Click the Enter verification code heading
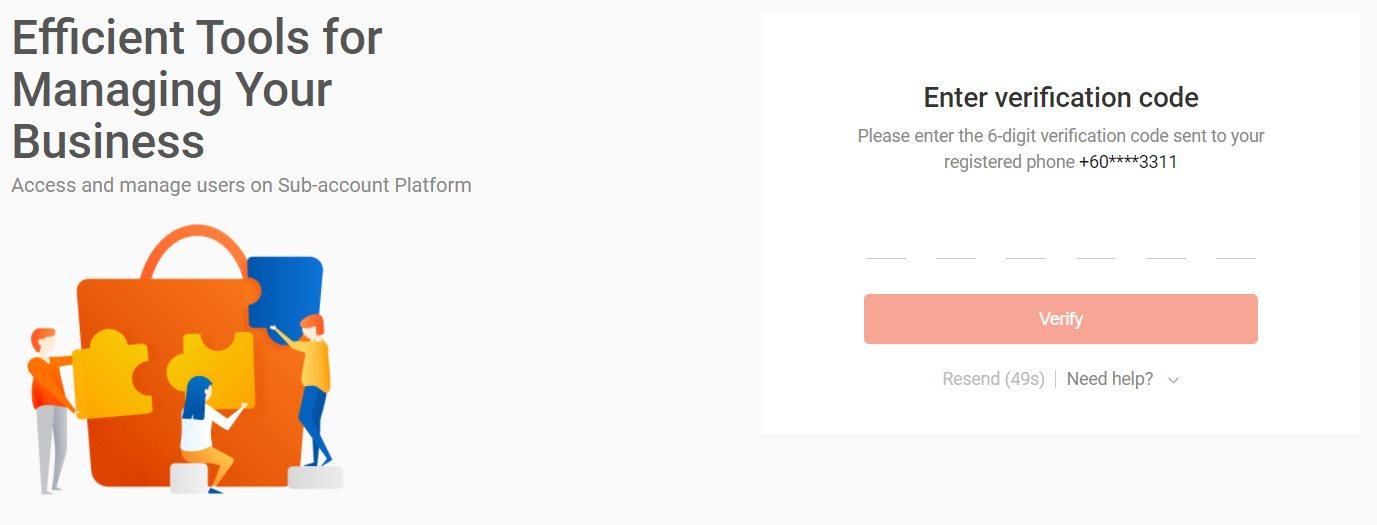The image size is (1377, 525). point(1061,97)
